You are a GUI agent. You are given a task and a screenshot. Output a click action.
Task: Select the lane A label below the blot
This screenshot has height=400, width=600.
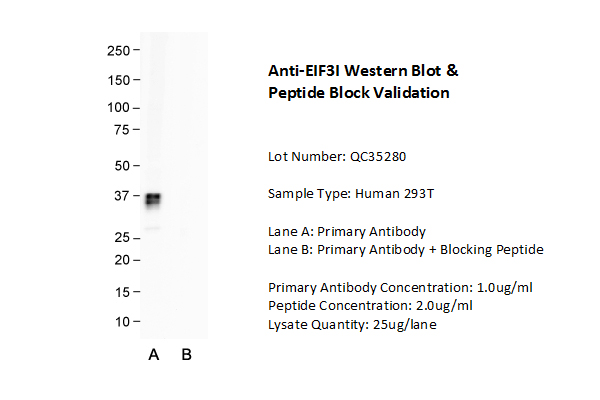154,355
